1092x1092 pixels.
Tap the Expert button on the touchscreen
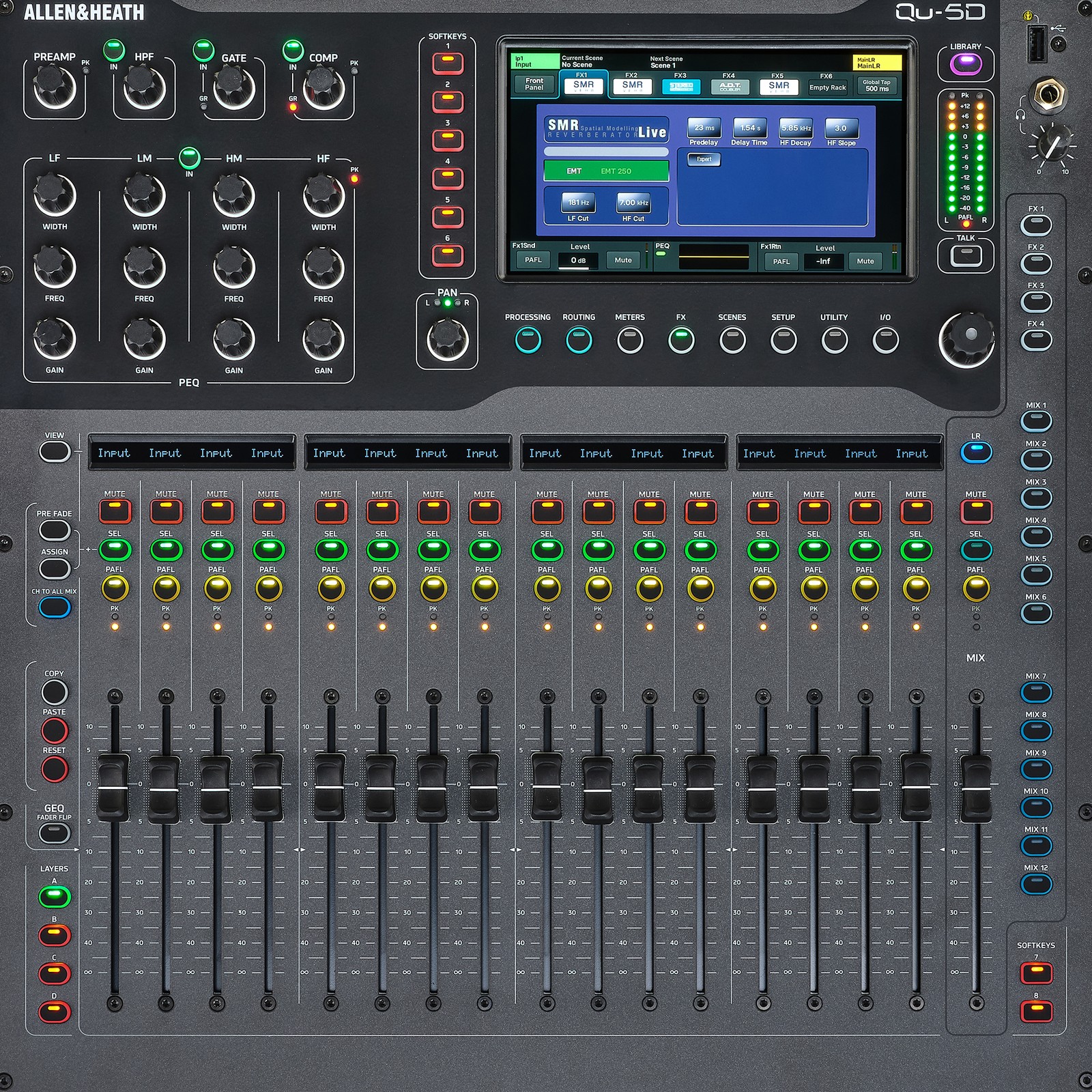click(x=704, y=159)
